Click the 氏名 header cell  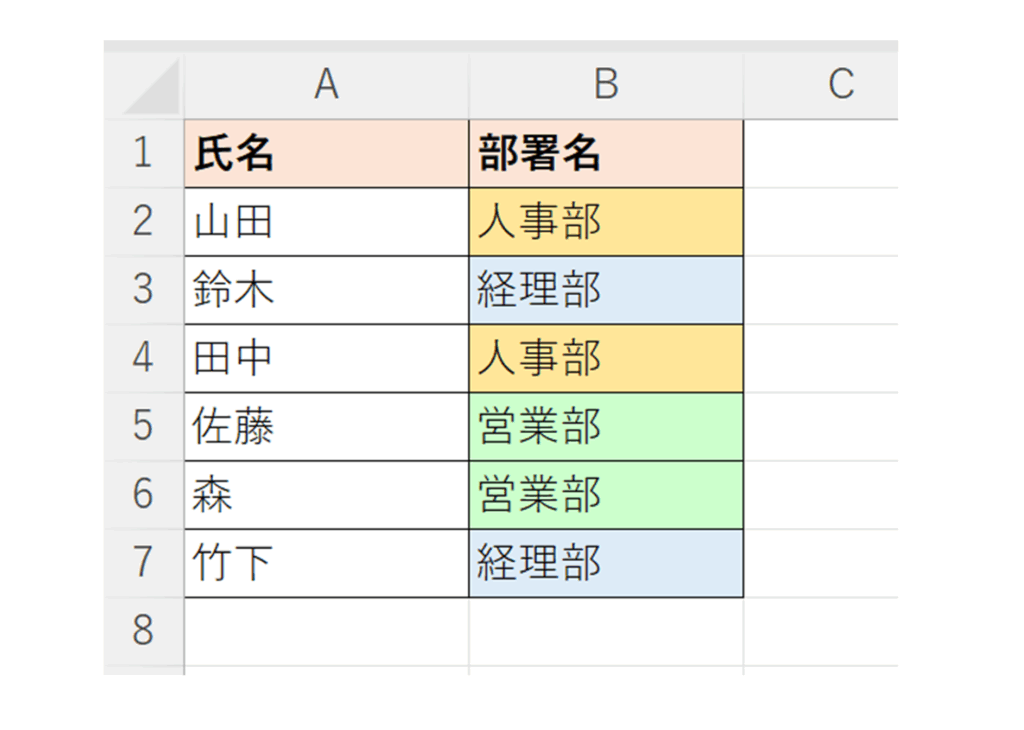[x=326, y=153]
